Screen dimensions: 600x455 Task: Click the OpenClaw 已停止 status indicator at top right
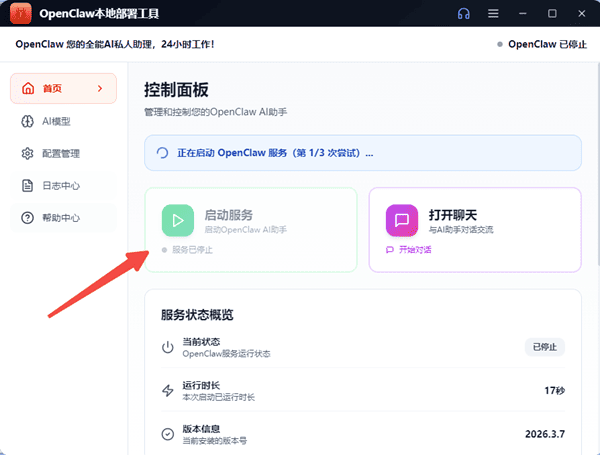(544, 44)
